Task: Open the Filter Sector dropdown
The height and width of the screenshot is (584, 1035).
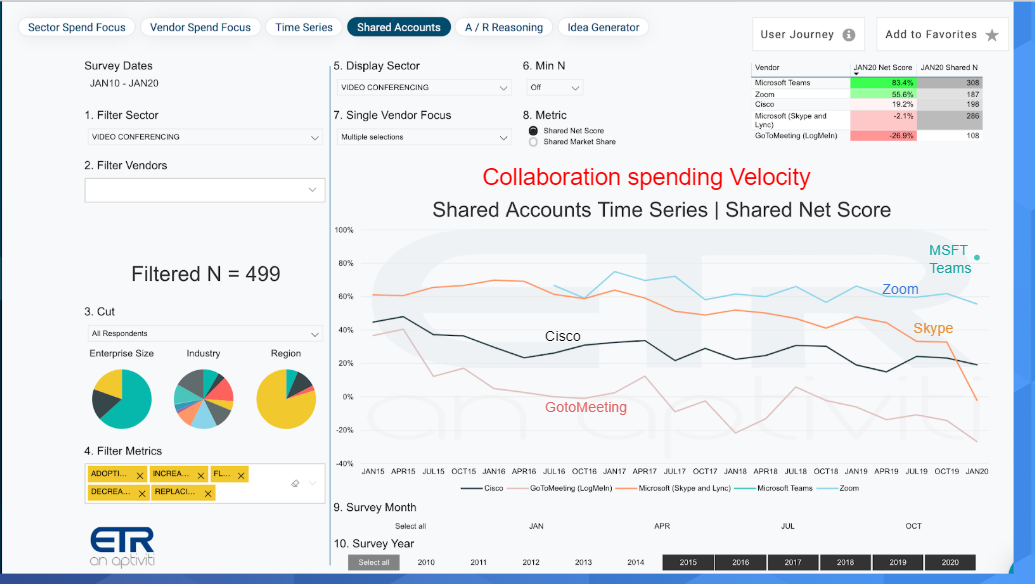Action: tap(205, 137)
